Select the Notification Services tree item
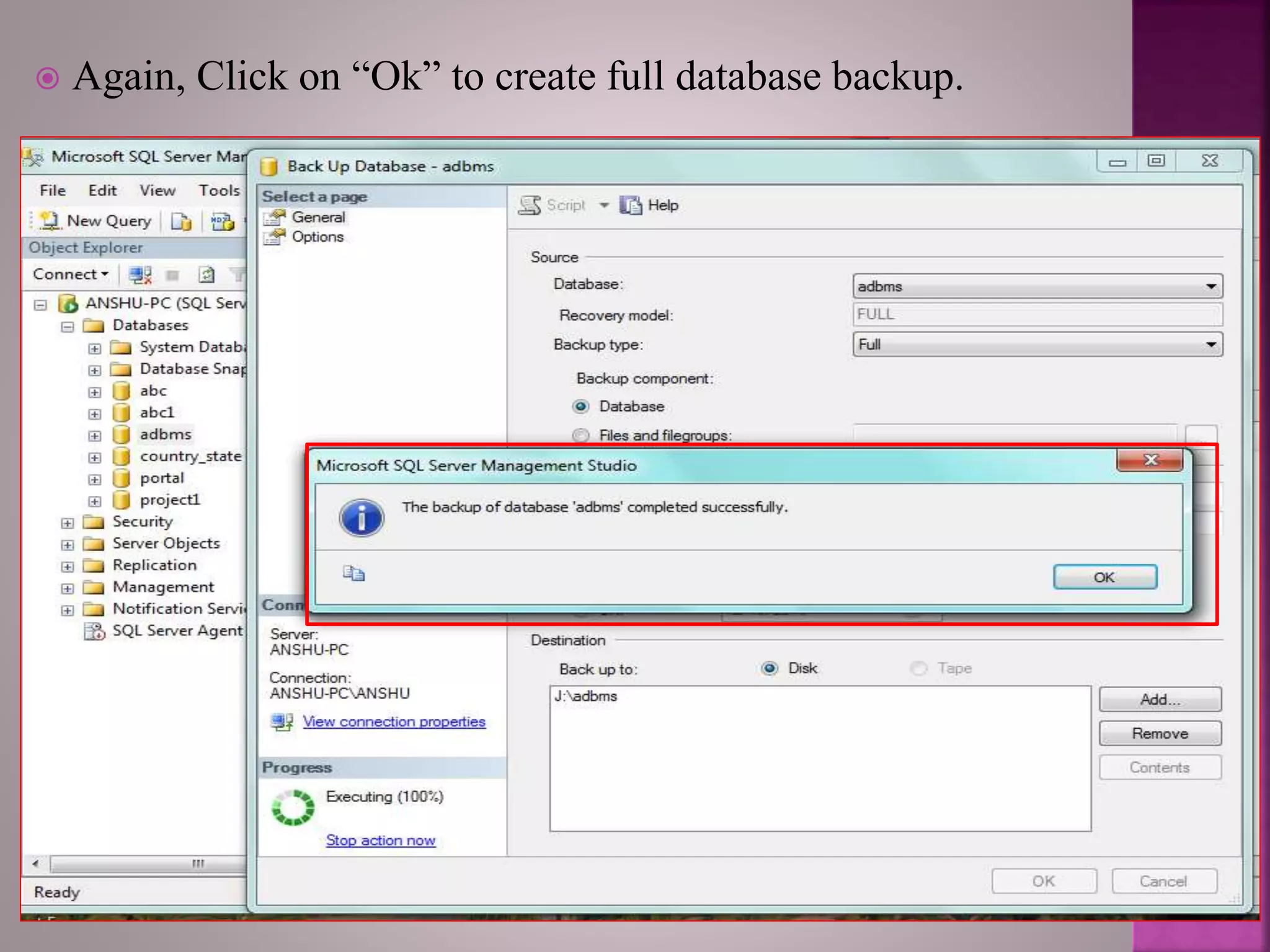 click(x=179, y=609)
